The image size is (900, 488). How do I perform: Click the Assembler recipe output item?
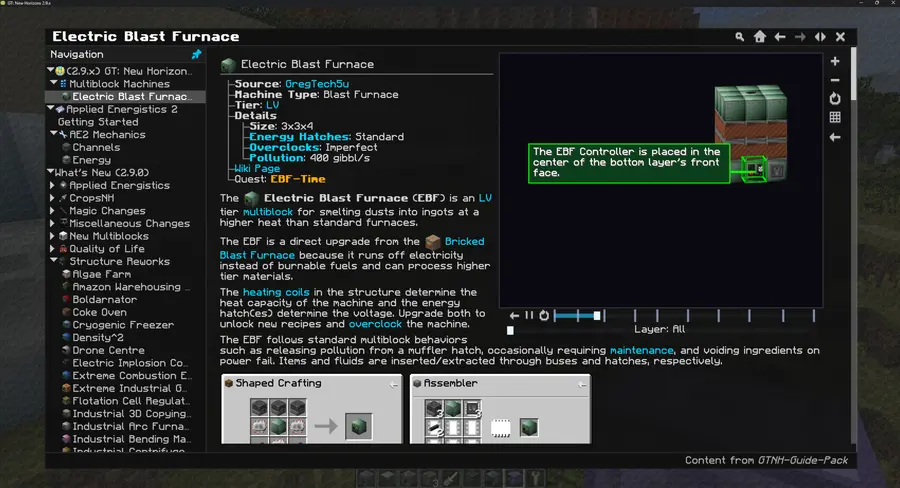[529, 427]
